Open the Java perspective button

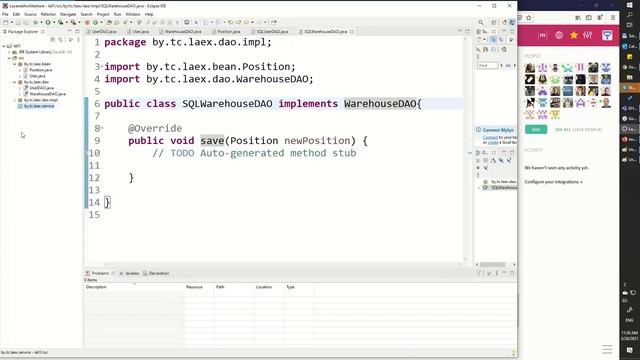coord(512,22)
